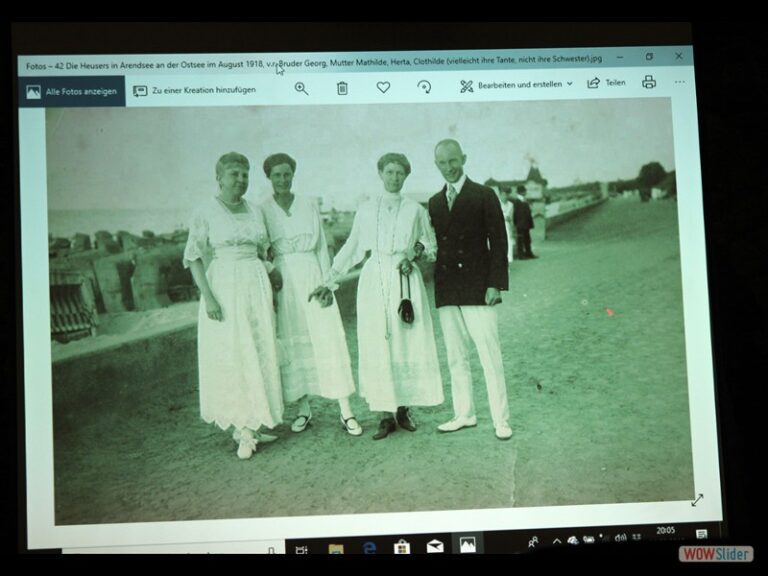Open the 'Teilen' share option

[x=606, y=83]
